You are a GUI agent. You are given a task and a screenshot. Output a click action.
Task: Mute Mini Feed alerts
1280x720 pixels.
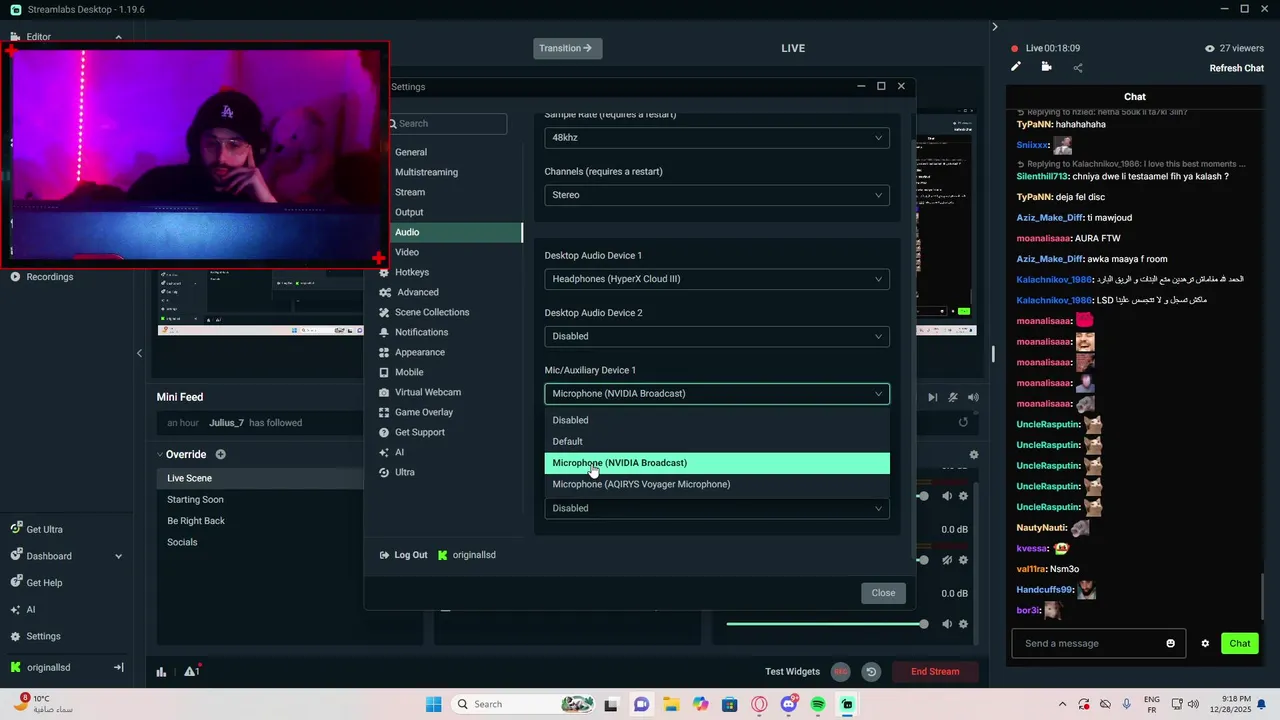(x=953, y=397)
